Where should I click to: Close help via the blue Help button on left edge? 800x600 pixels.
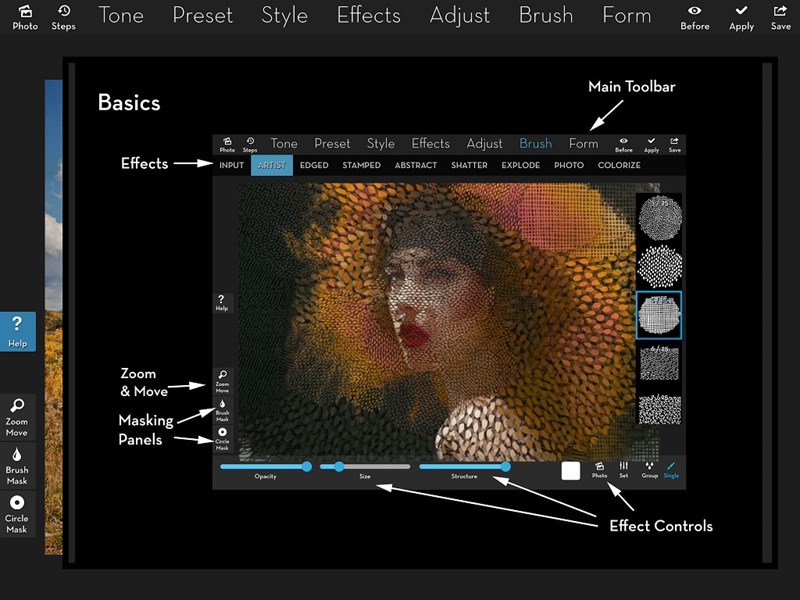(x=17, y=332)
